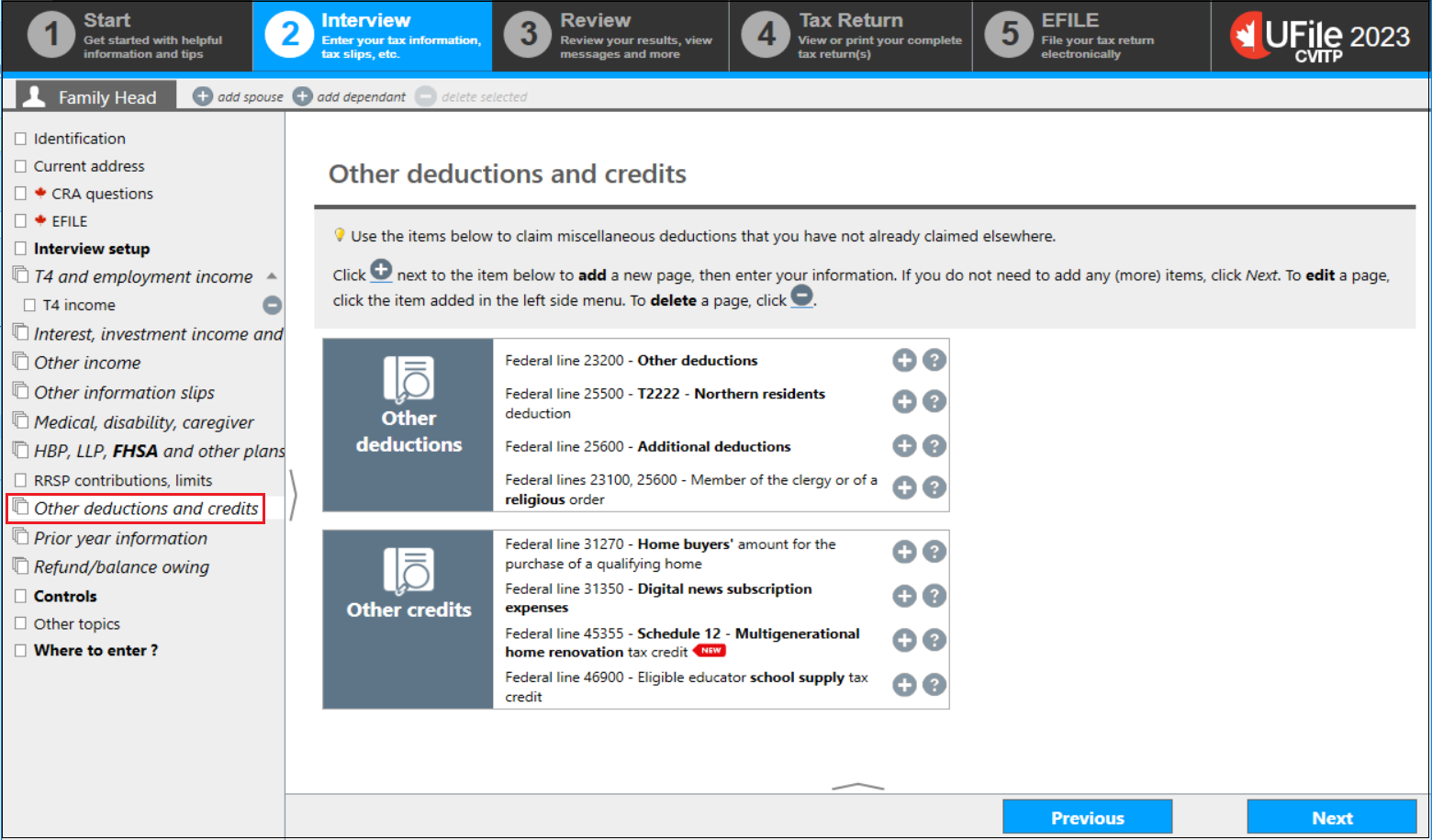Click the add dependant link text
1432x840 pixels.
pos(361,96)
